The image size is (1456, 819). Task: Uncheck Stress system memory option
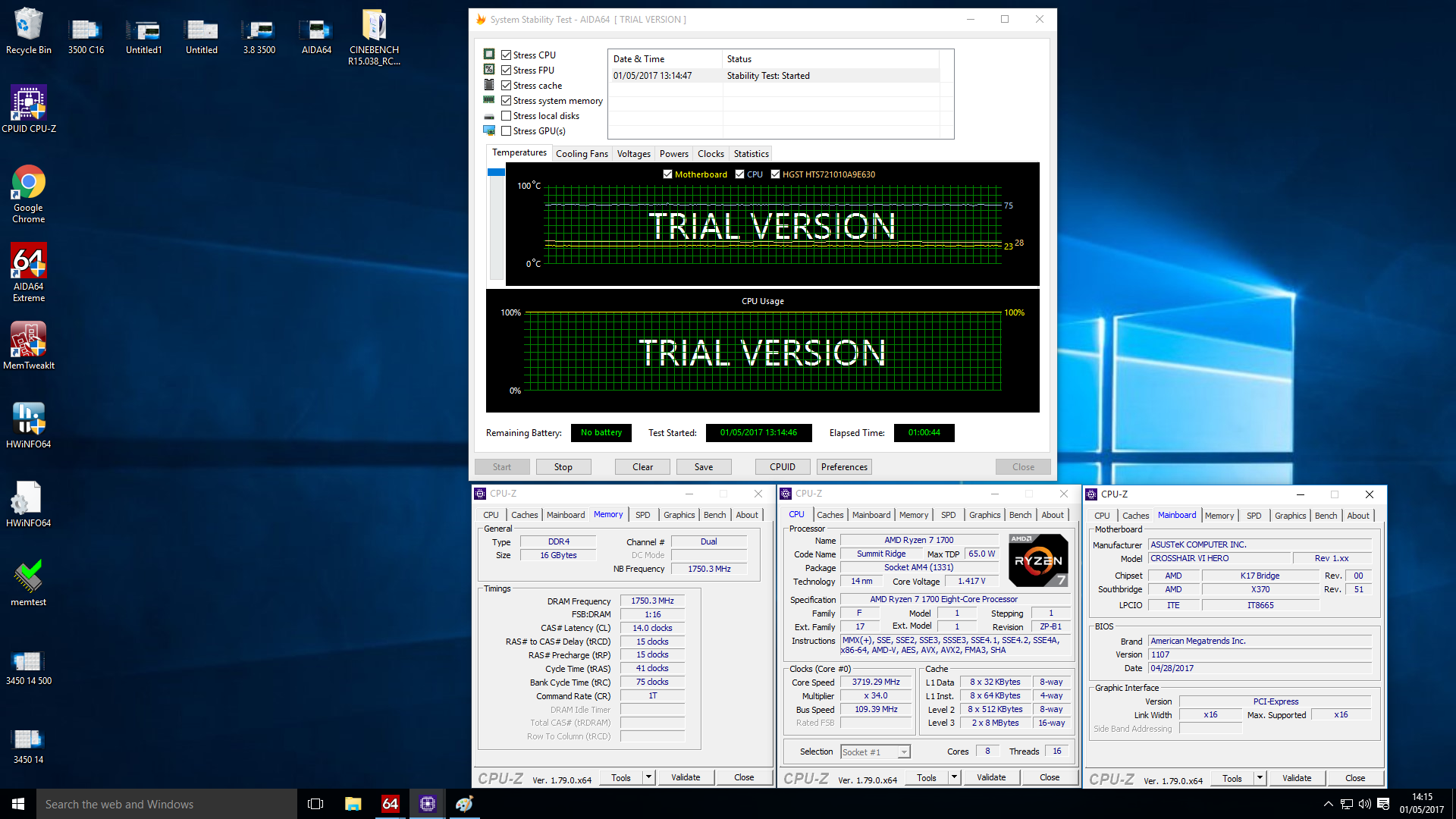(x=506, y=101)
